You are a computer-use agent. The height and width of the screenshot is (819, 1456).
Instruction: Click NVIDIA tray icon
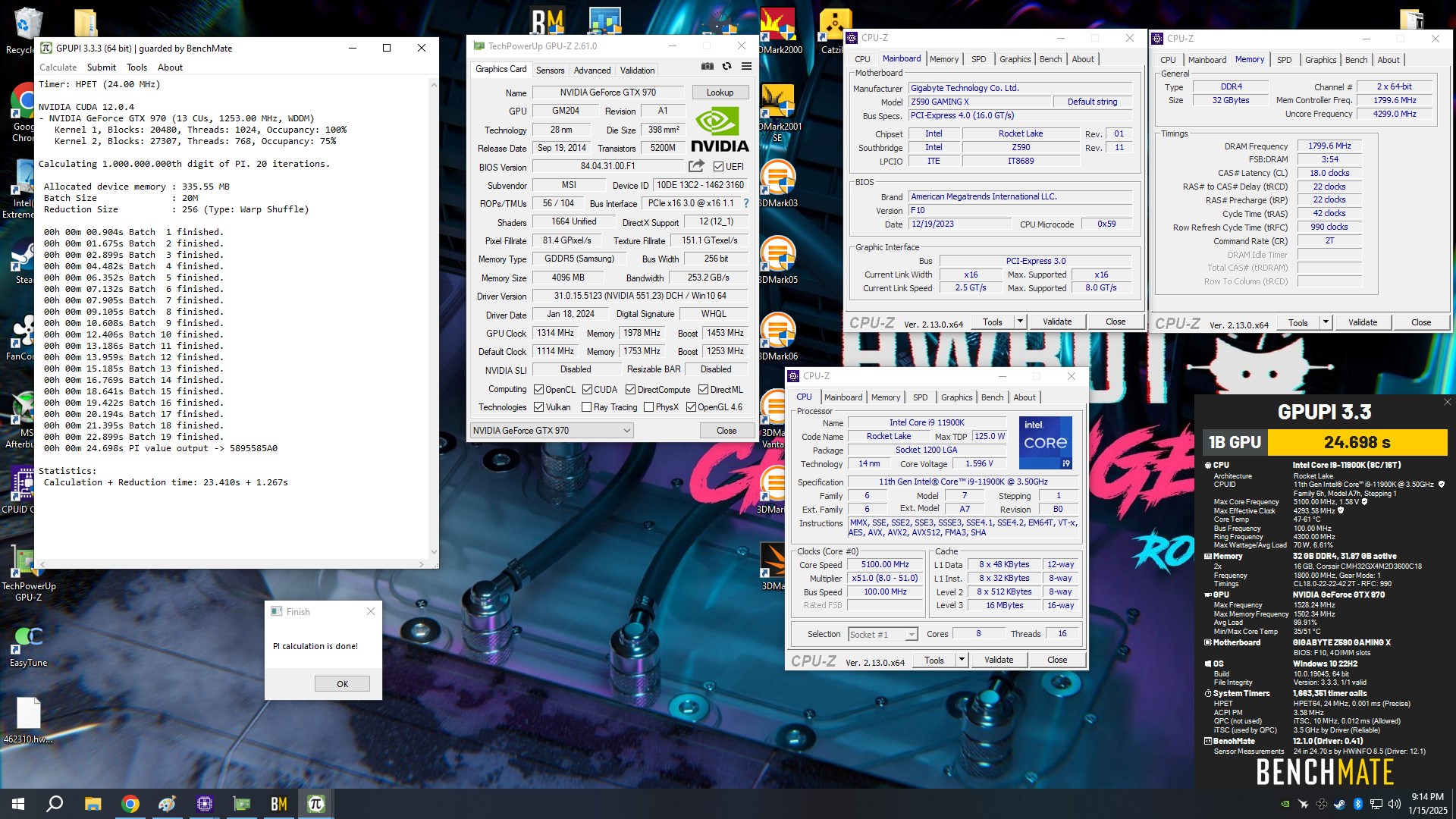(1284, 804)
